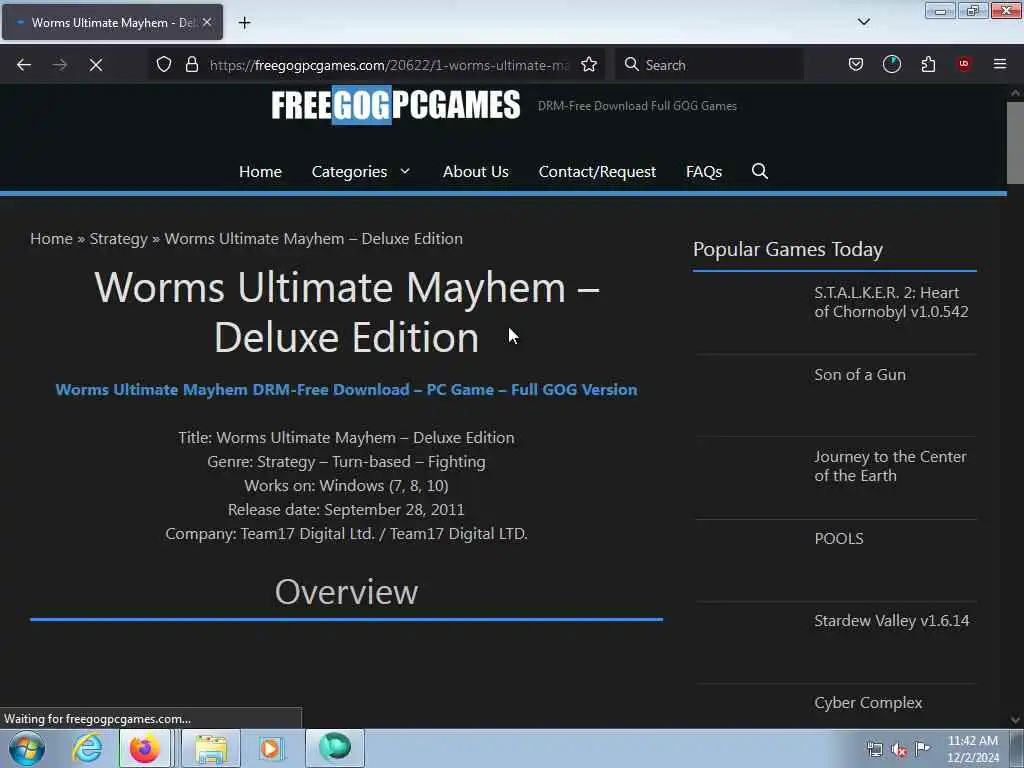Click the taskbar clock 11:42 AM
The height and width of the screenshot is (768, 1024).
(x=972, y=741)
